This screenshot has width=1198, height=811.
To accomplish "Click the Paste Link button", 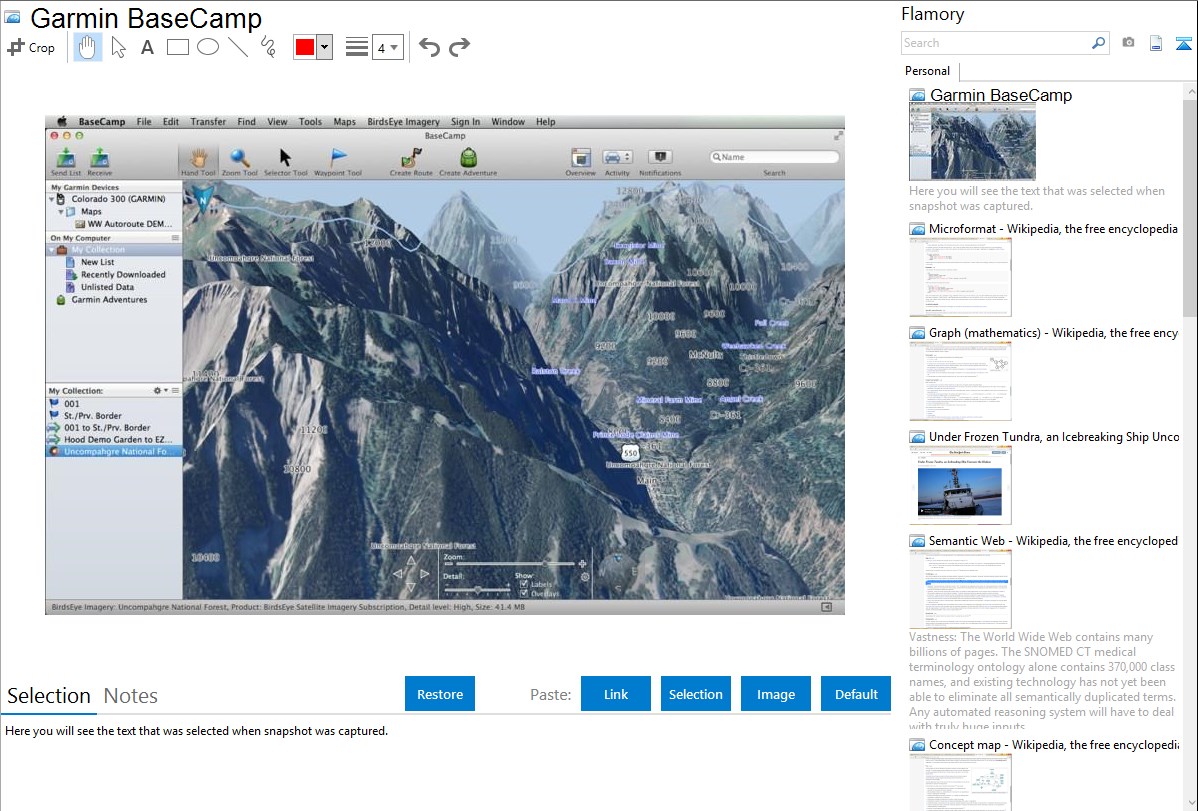I will tap(616, 694).
